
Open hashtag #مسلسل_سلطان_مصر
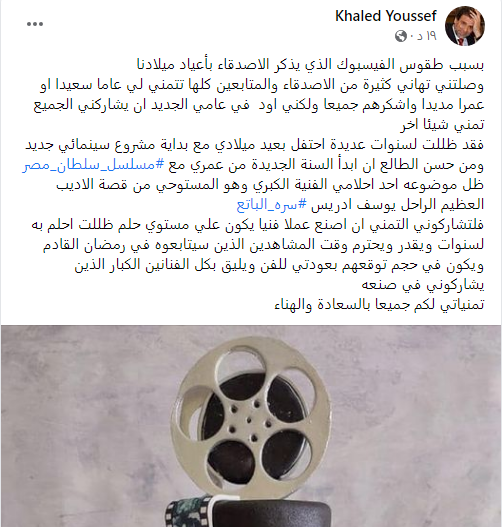coord(93,165)
